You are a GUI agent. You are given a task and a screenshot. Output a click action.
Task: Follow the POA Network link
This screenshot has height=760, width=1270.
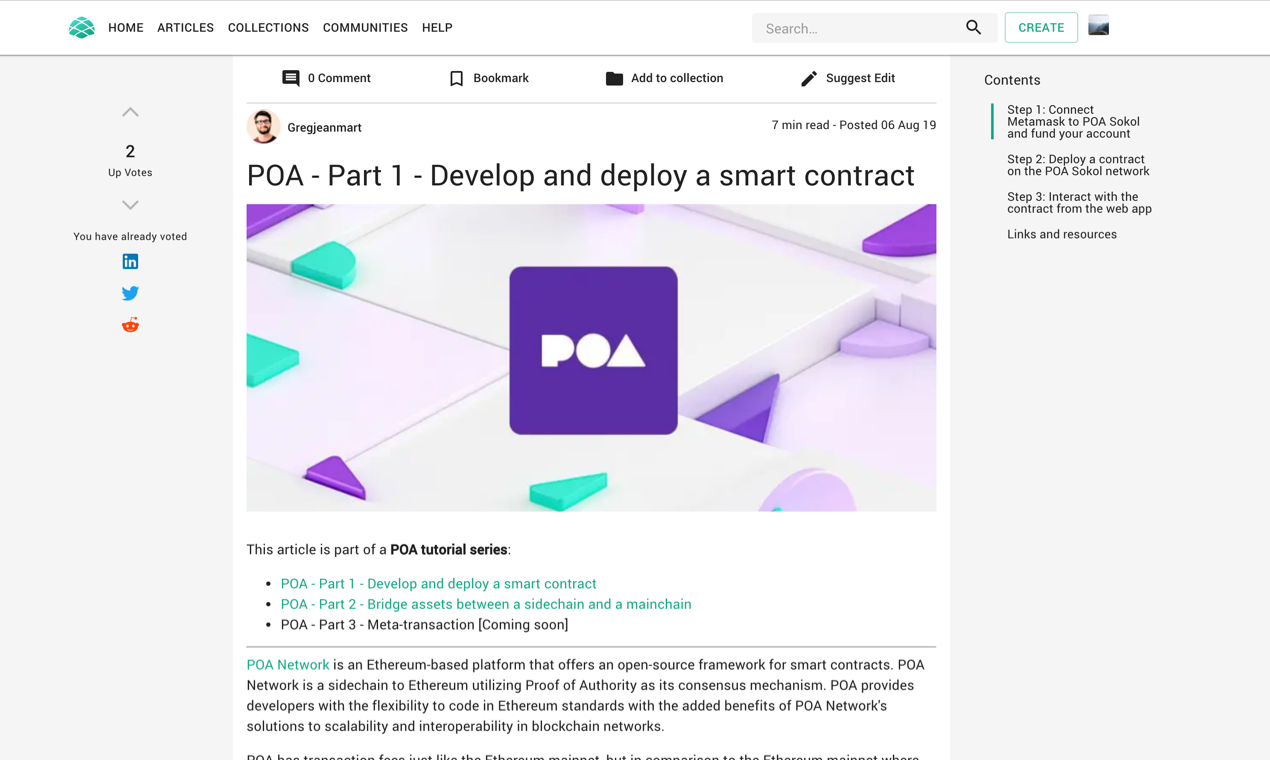[x=288, y=665]
